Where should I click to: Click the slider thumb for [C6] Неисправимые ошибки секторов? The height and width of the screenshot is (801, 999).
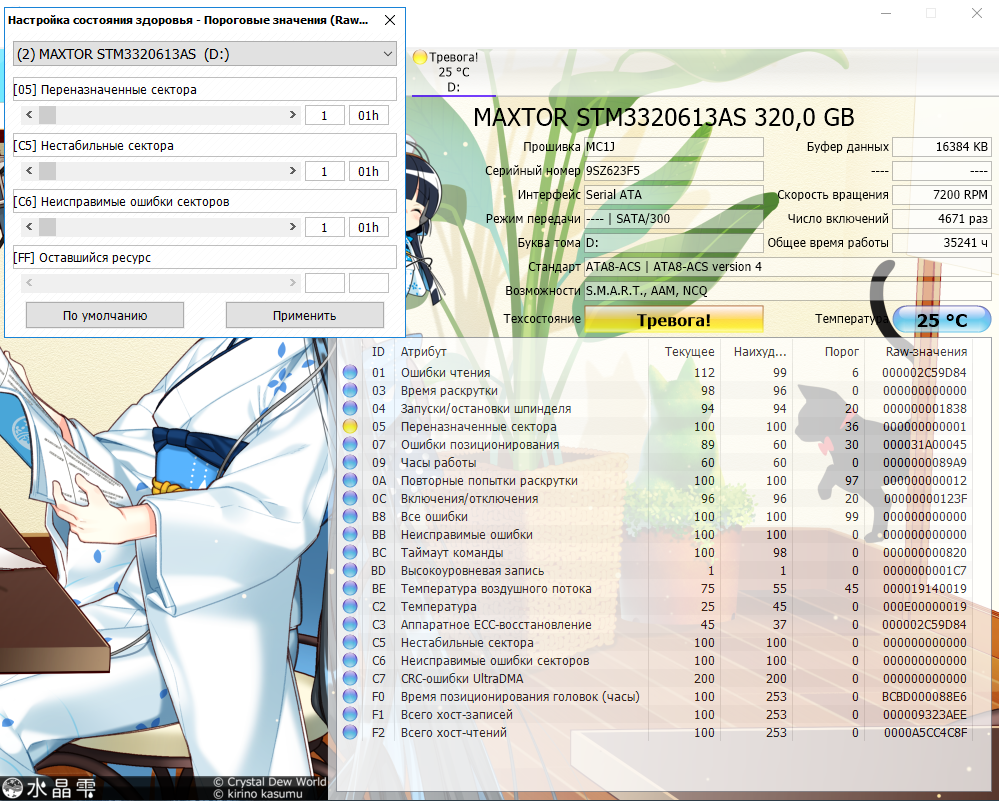click(x=47, y=227)
